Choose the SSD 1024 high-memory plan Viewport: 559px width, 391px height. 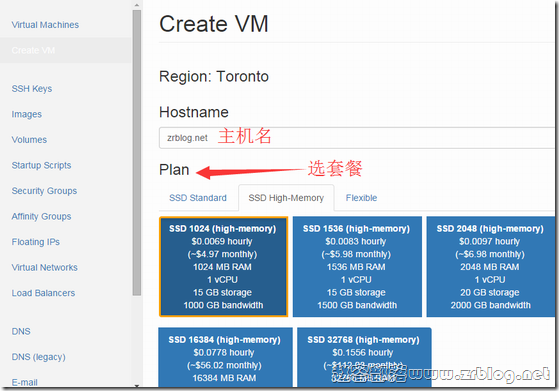pyautogui.click(x=223, y=267)
